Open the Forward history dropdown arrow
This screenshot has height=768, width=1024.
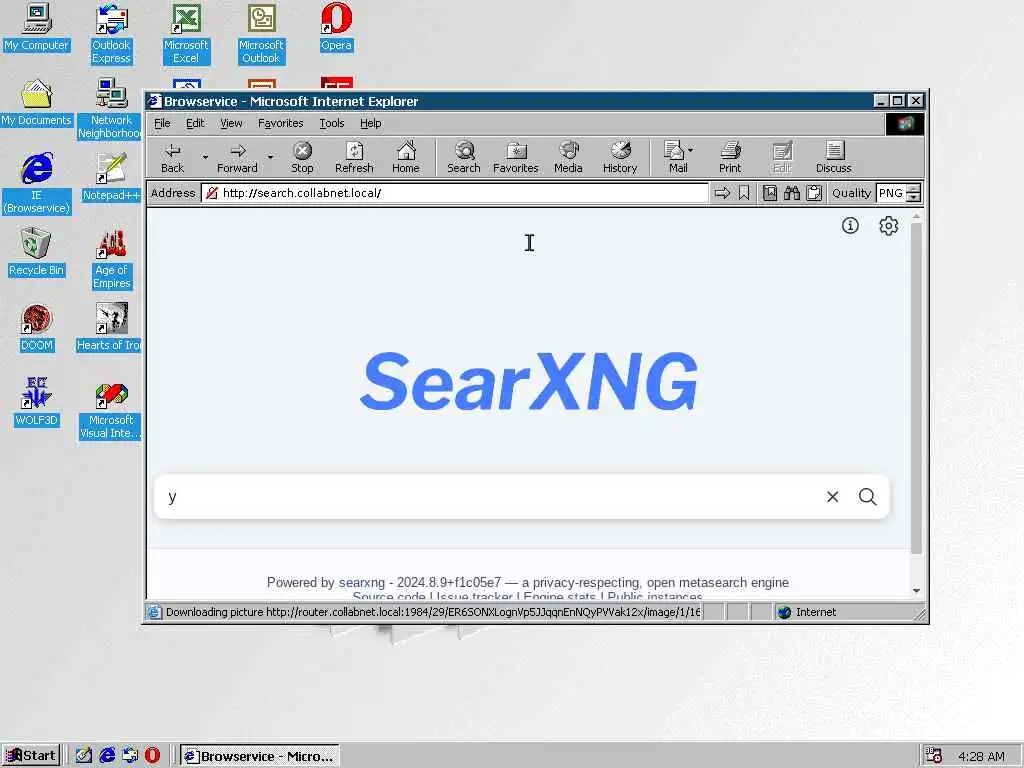(x=270, y=157)
